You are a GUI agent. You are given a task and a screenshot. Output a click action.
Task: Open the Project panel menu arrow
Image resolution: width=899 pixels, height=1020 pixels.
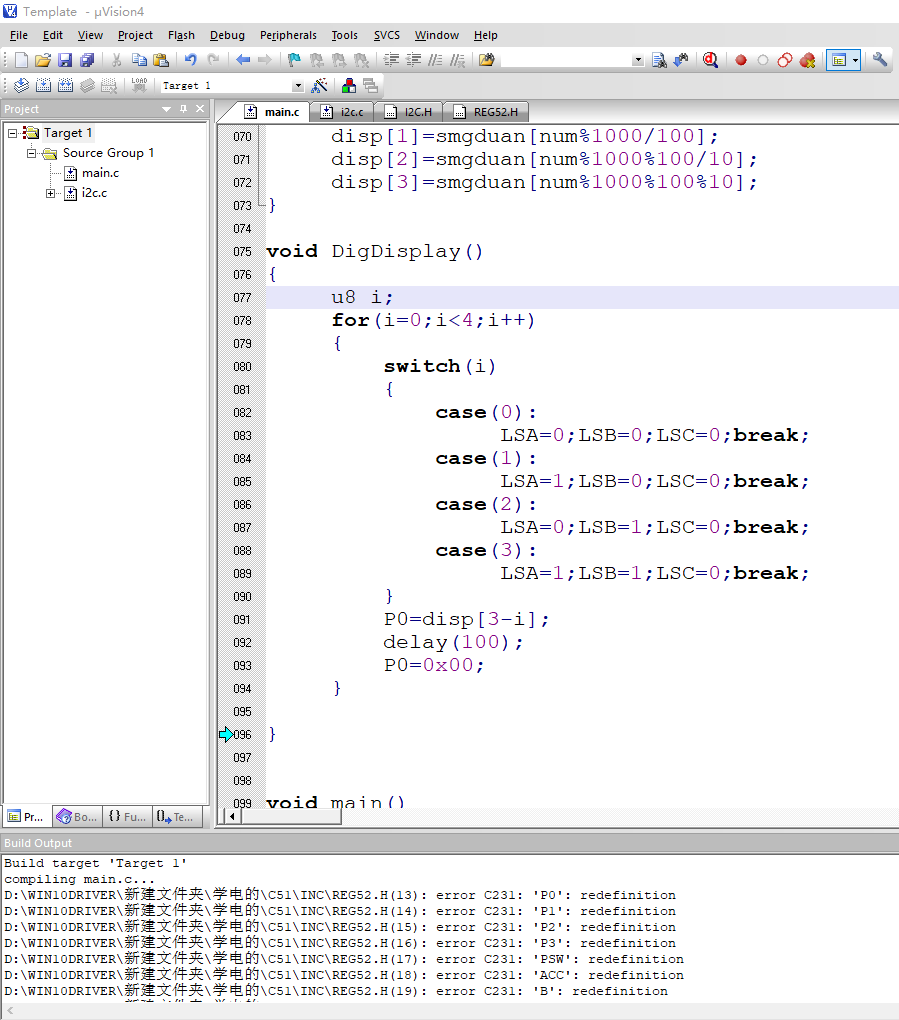point(167,109)
